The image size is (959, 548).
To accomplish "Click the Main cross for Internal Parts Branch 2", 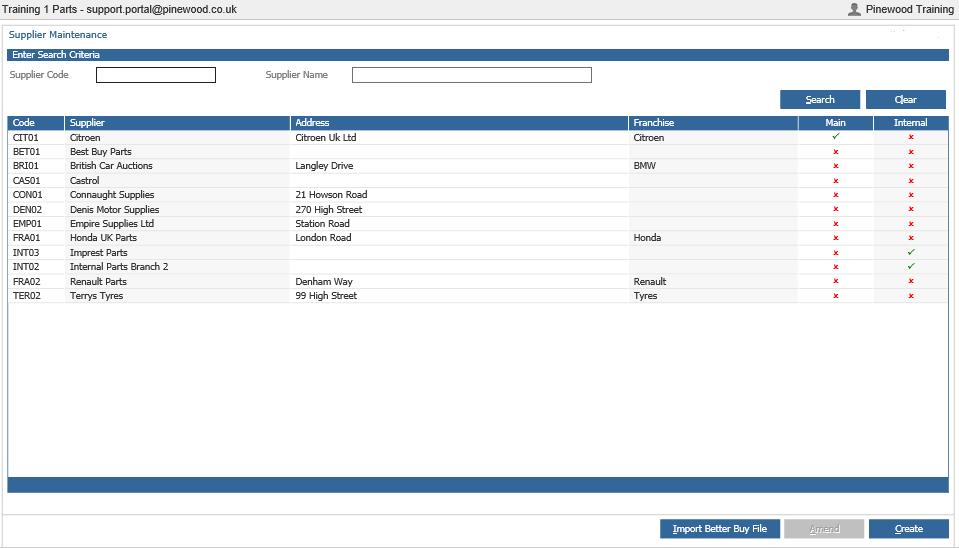I will click(835, 267).
